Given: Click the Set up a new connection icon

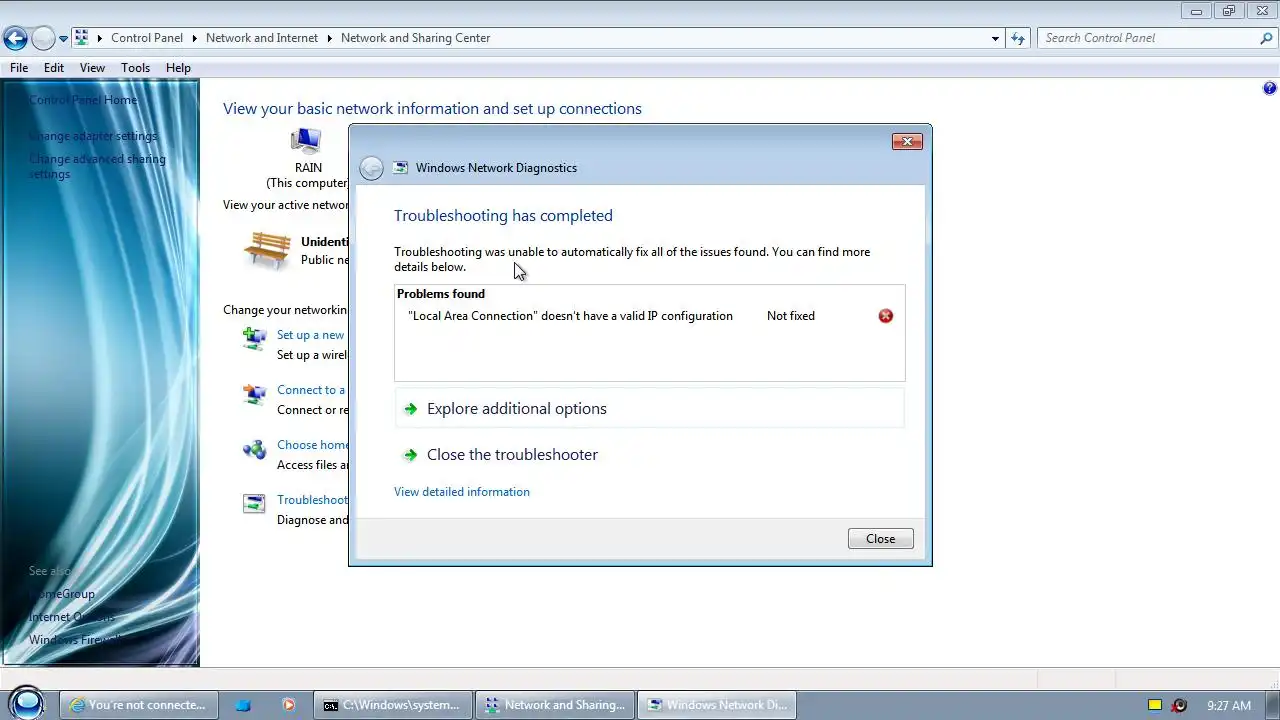Looking at the screenshot, I should coord(255,338).
